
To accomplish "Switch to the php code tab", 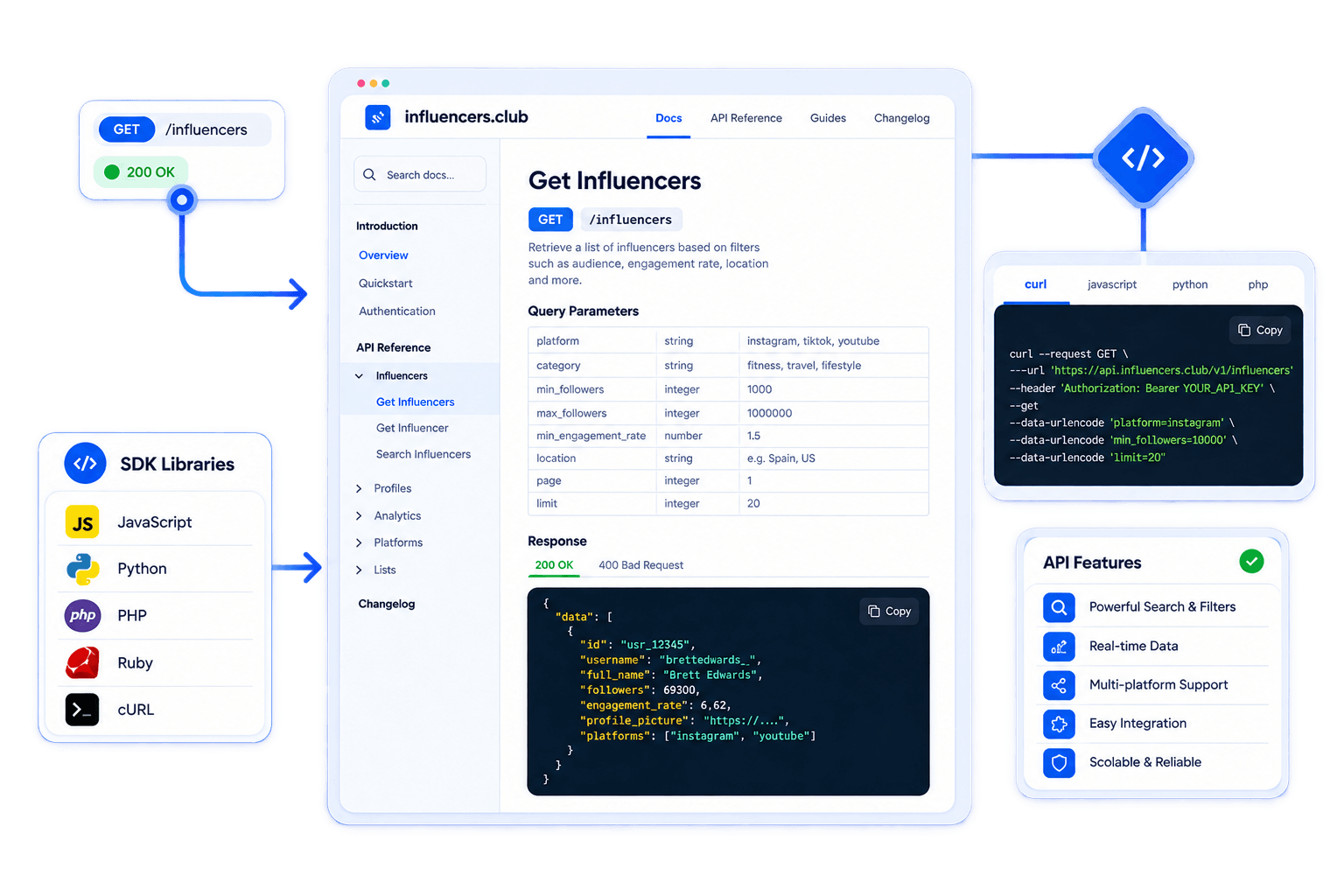I will pos(1258,284).
